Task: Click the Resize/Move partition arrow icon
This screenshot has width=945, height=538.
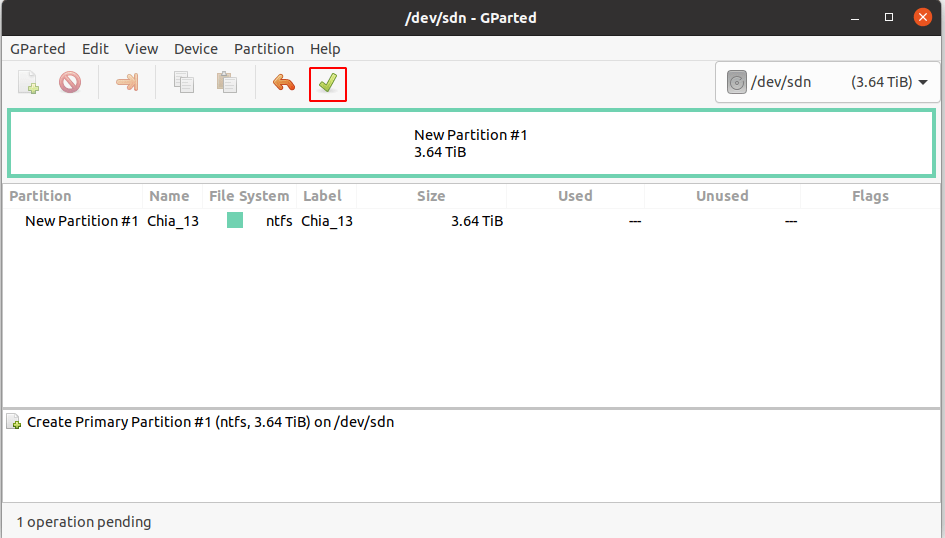Action: (127, 82)
